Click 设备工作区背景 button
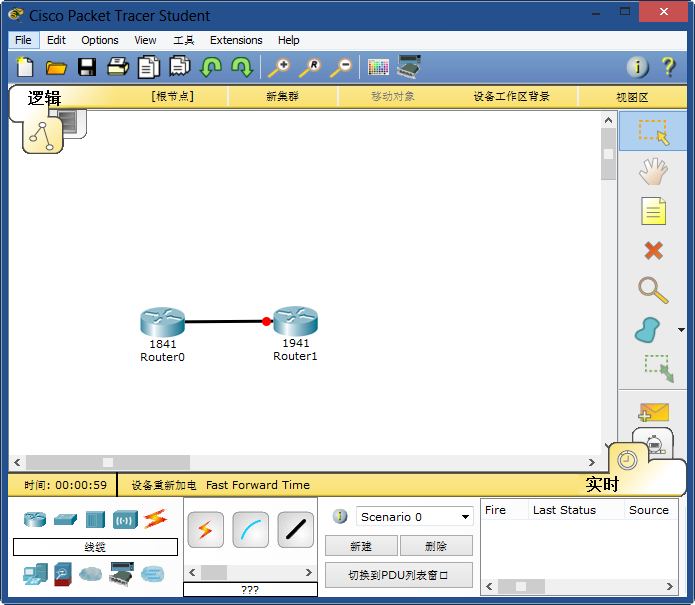Viewport: 695px width, 605px height. pos(512,96)
